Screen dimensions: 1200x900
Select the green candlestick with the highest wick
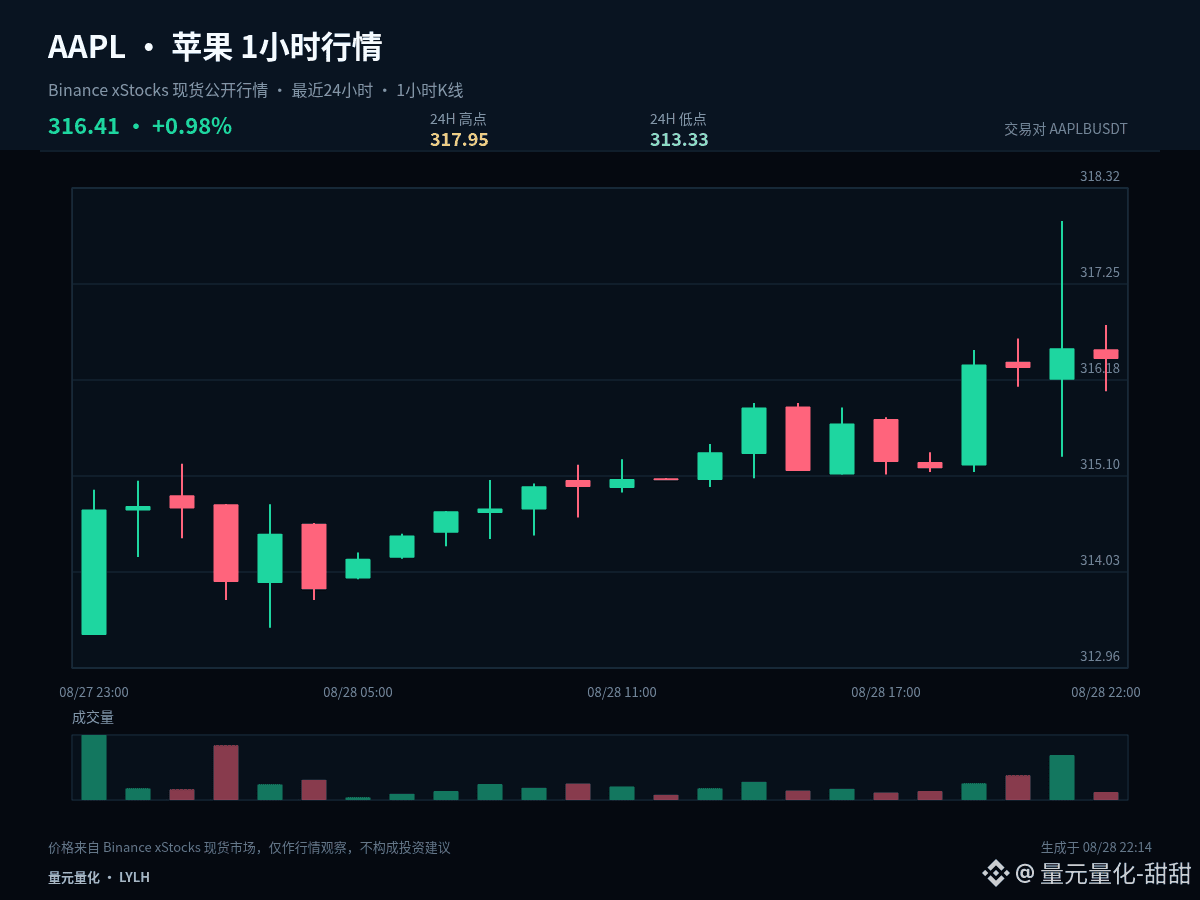point(1062,364)
